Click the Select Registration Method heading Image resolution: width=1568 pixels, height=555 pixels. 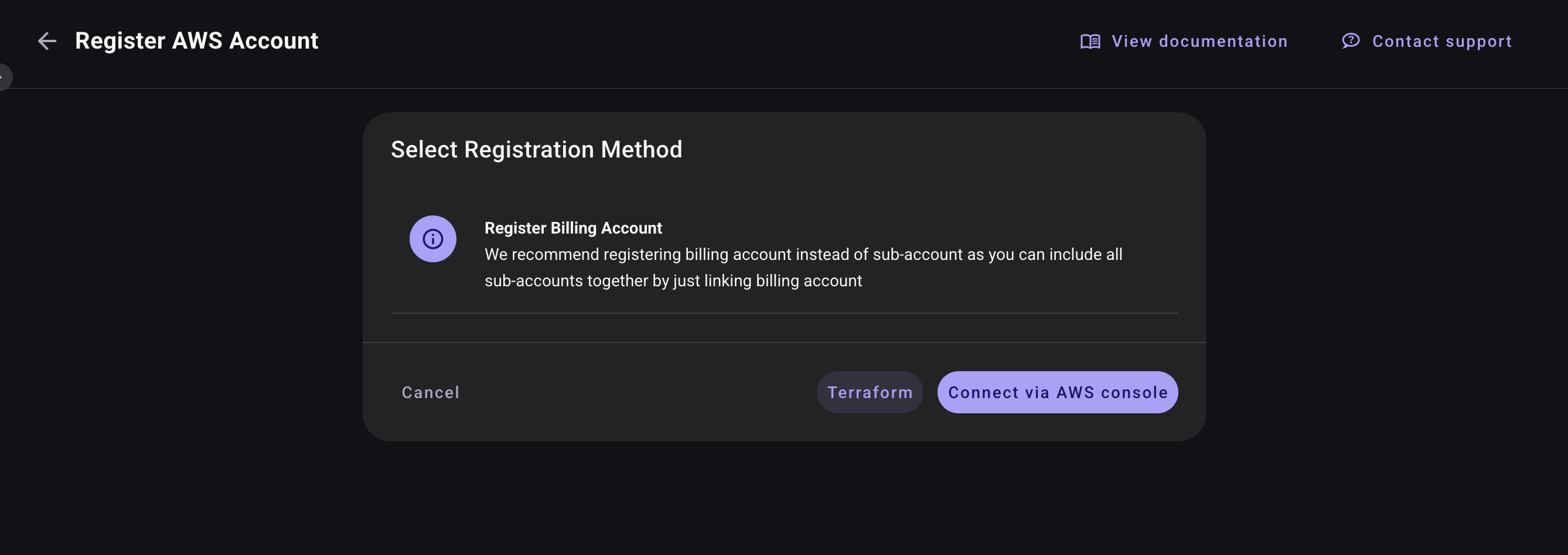pos(536,149)
